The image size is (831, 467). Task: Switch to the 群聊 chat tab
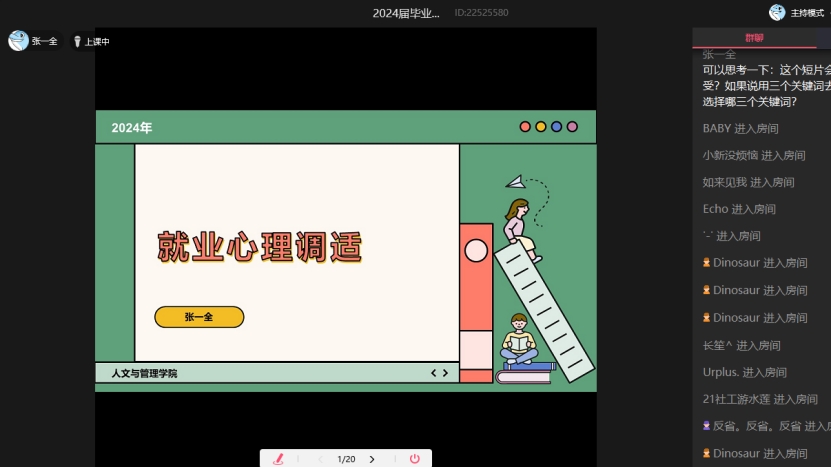pyautogui.click(x=754, y=38)
